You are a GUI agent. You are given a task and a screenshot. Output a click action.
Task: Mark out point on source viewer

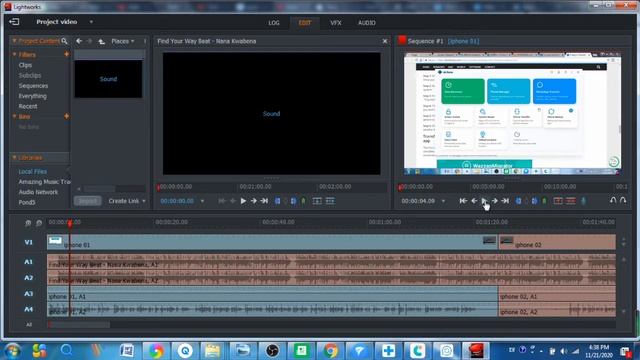[x=293, y=201]
